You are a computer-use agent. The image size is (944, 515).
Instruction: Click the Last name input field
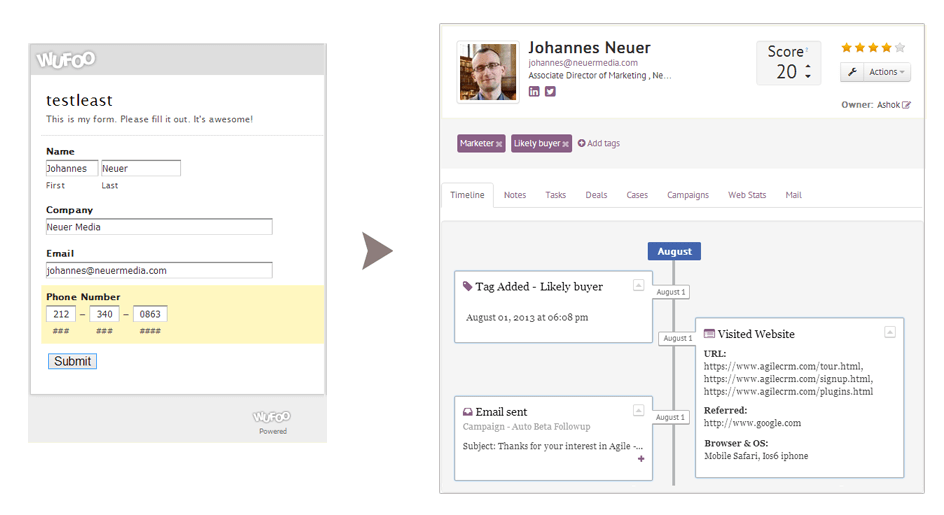(141, 169)
